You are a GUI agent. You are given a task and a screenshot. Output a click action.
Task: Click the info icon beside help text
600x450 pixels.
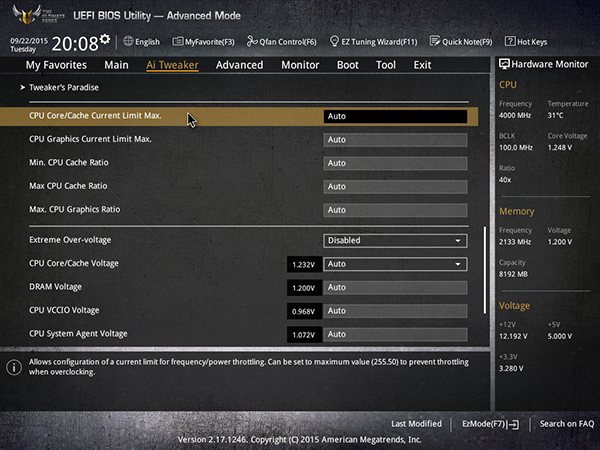pyautogui.click(x=14, y=367)
